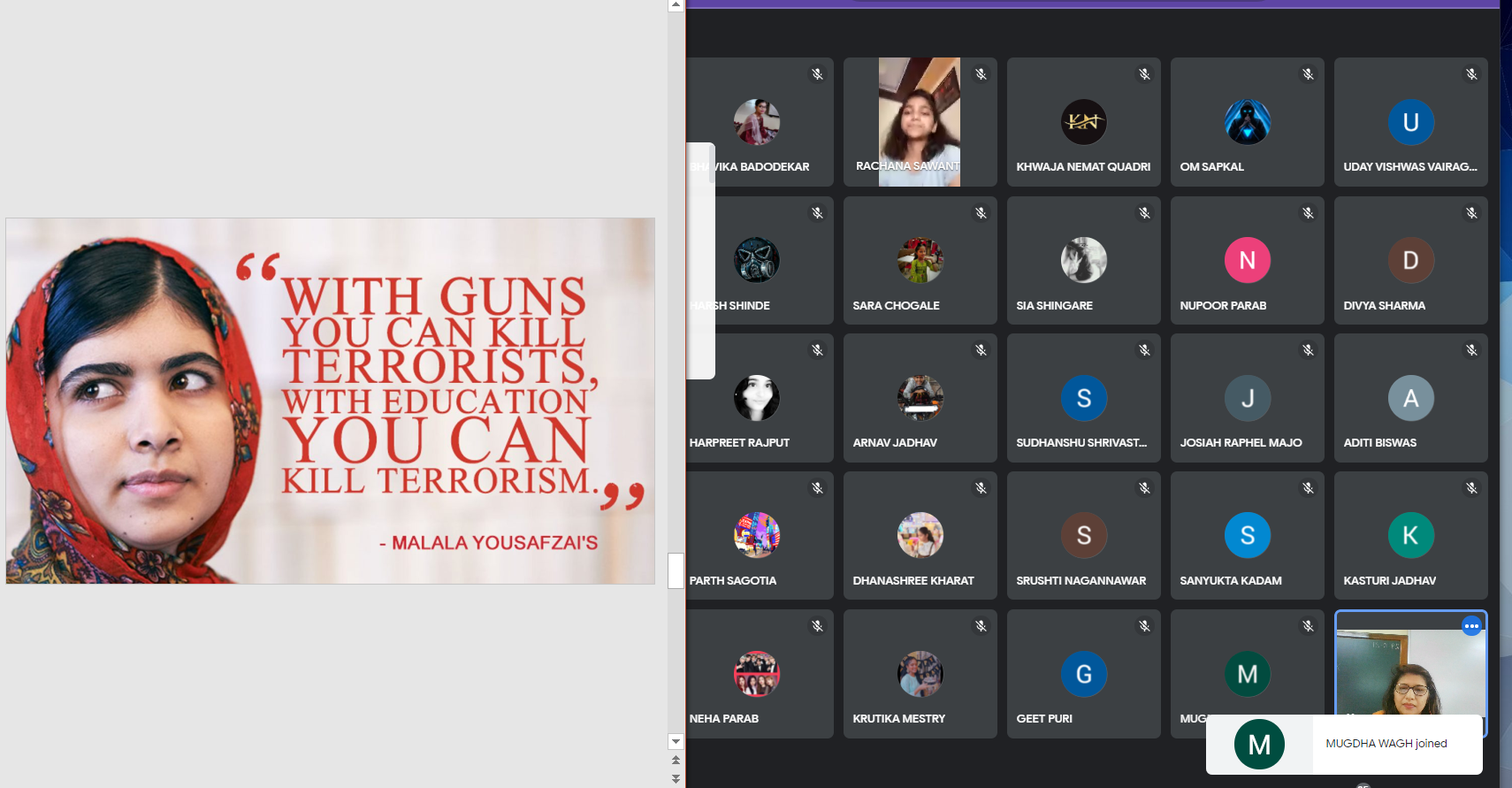The width and height of the screenshot is (1512, 788).
Task: Click the muted mic icon on Uday Vishwas Vairag's tile
Action: click(x=1471, y=74)
